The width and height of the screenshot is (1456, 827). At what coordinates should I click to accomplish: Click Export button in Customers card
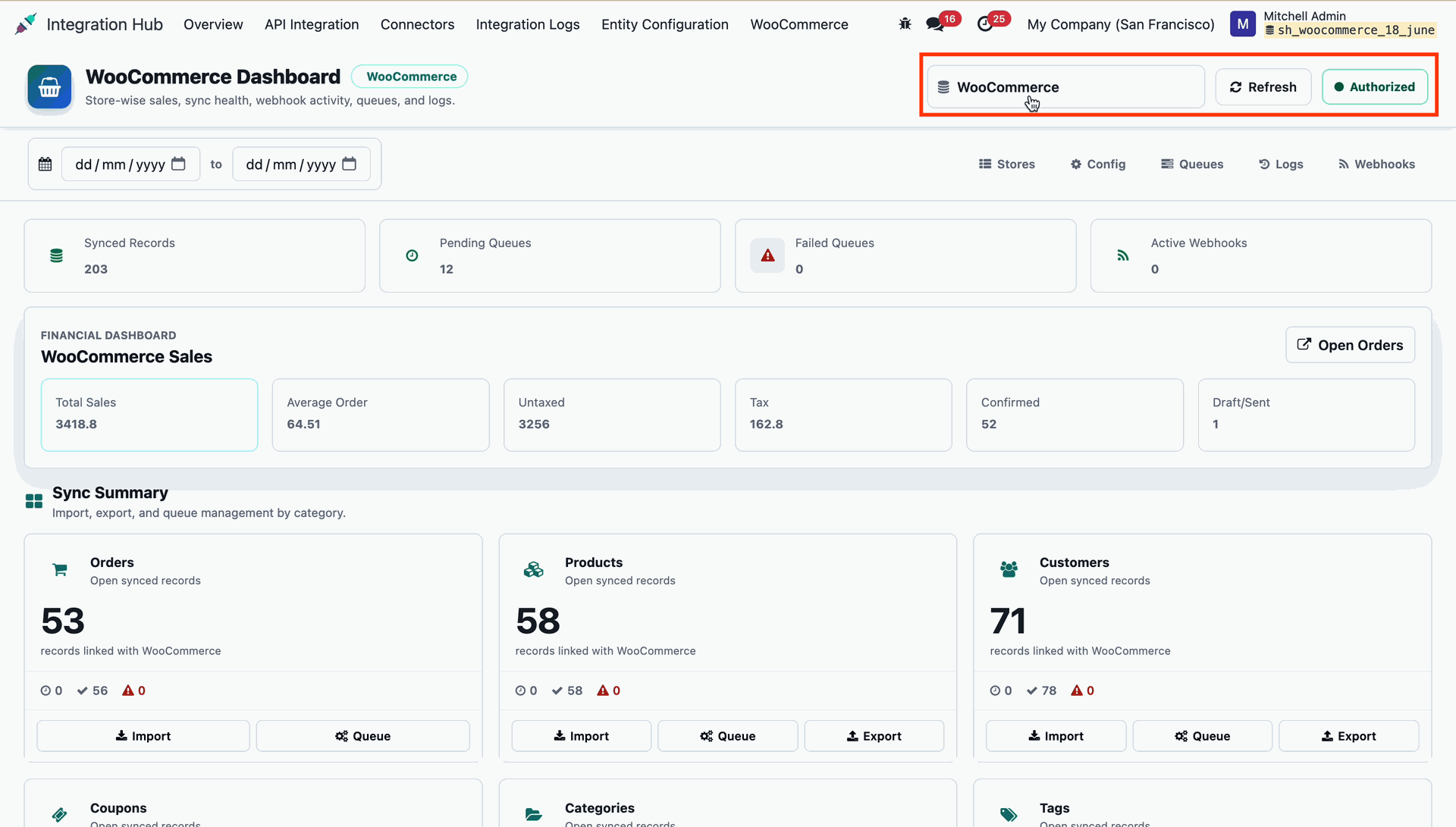click(x=1349, y=736)
